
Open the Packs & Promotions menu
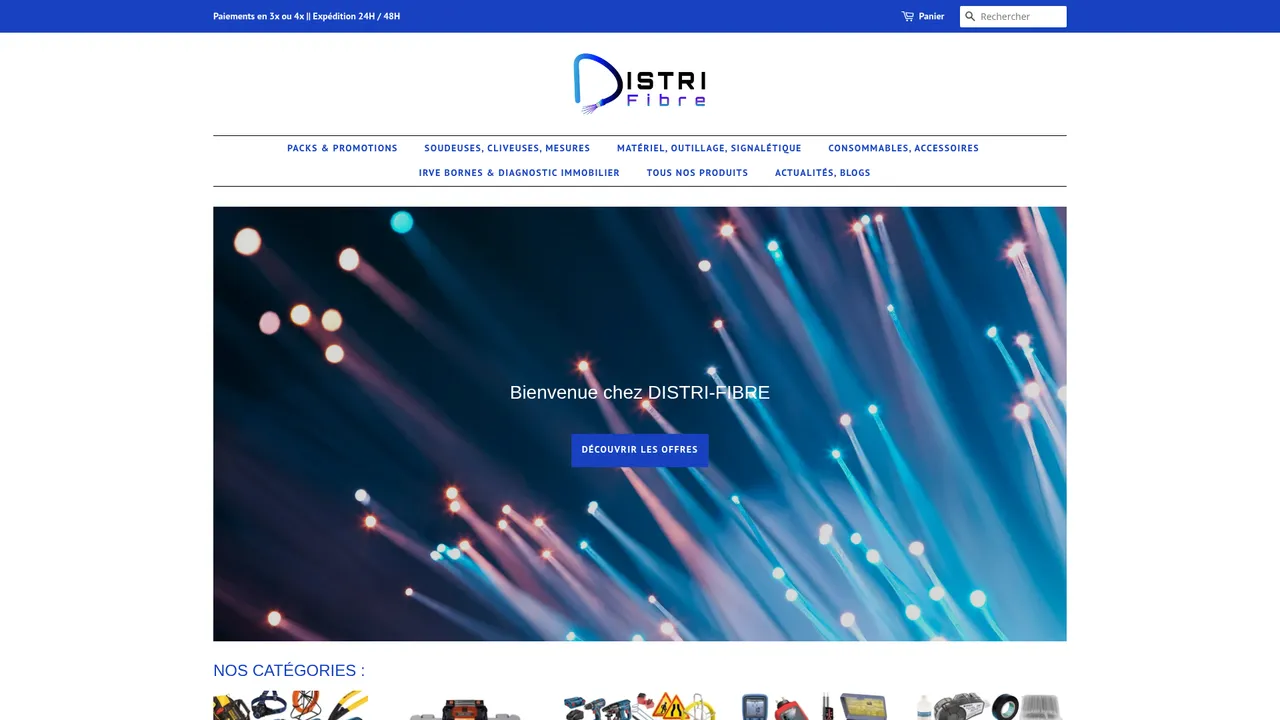click(342, 148)
